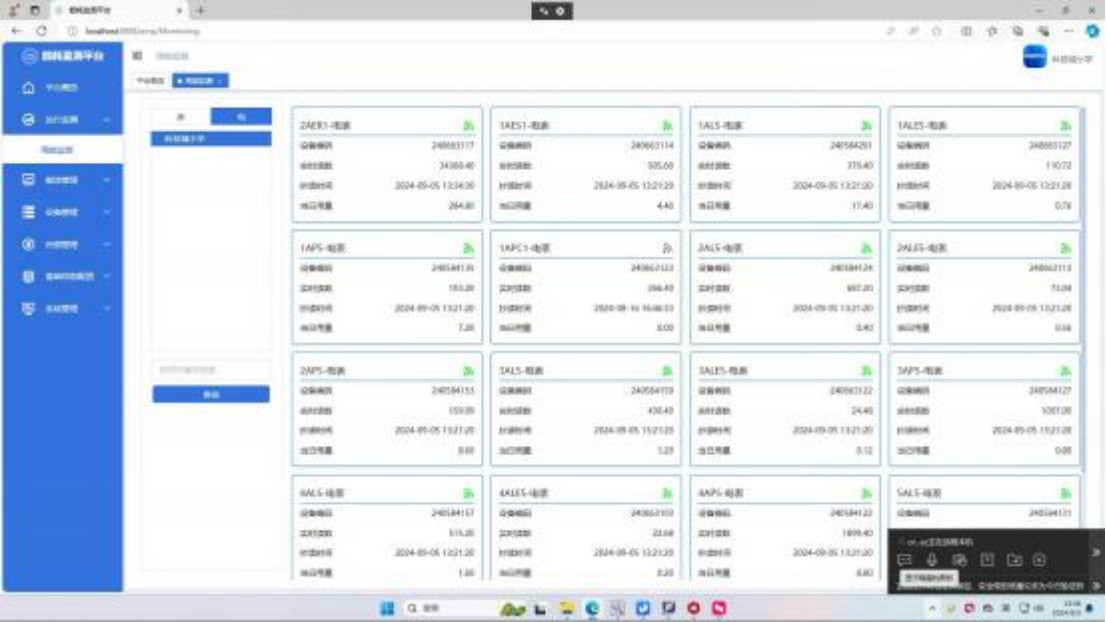Click the microphone icon in the dark overlay
Viewport: 1106px width, 622px height.
coord(932,560)
